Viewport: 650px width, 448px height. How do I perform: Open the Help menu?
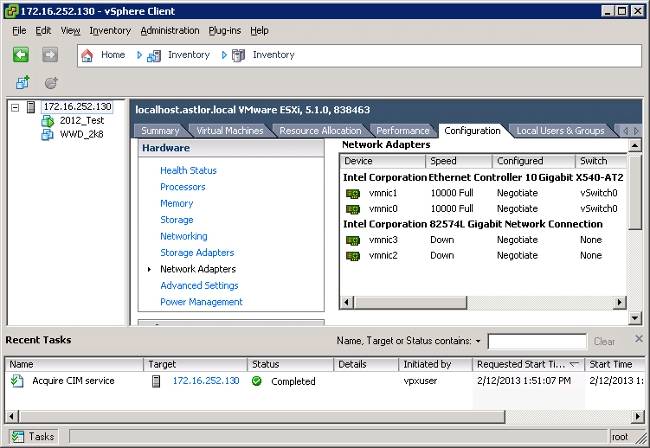click(260, 31)
